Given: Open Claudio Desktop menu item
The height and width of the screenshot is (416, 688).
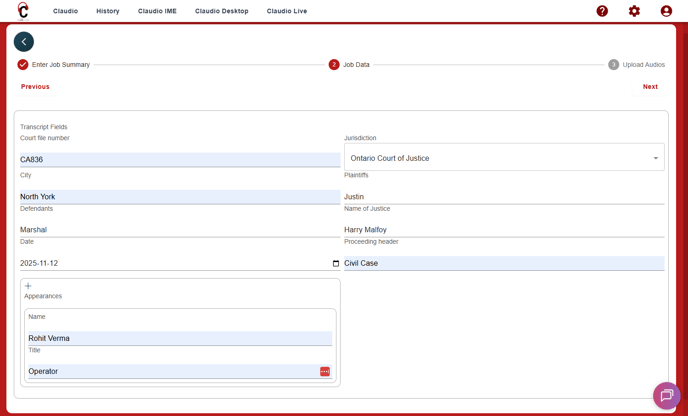Looking at the screenshot, I should [x=222, y=11].
